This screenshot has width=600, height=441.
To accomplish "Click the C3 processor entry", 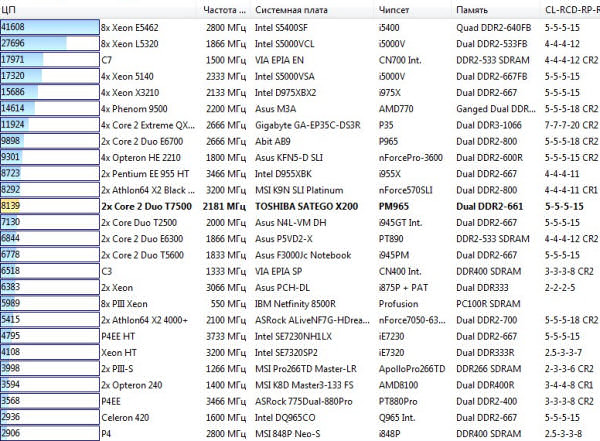I will pyautogui.click(x=106, y=271).
